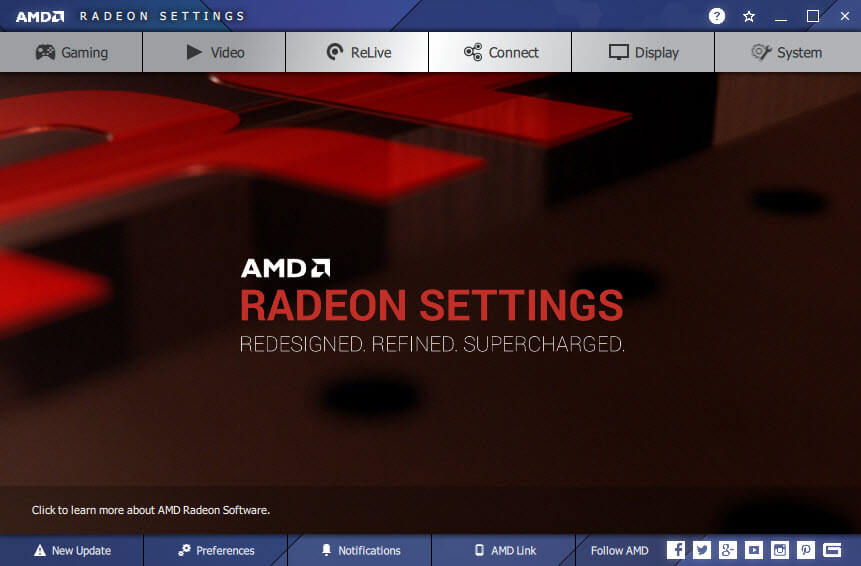
Task: Open Preferences in the bottom bar
Action: pos(216,551)
